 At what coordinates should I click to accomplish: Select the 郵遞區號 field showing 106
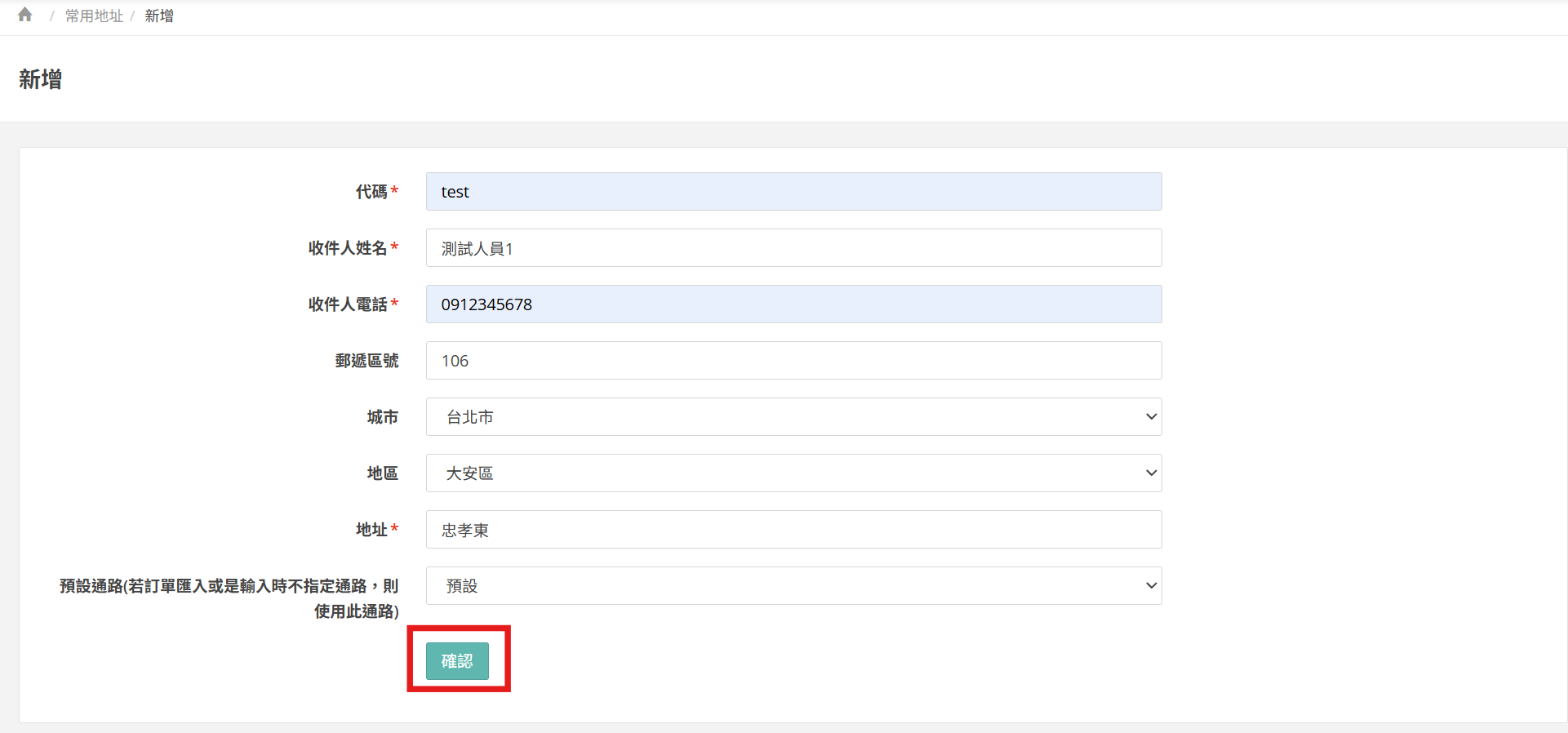793,361
